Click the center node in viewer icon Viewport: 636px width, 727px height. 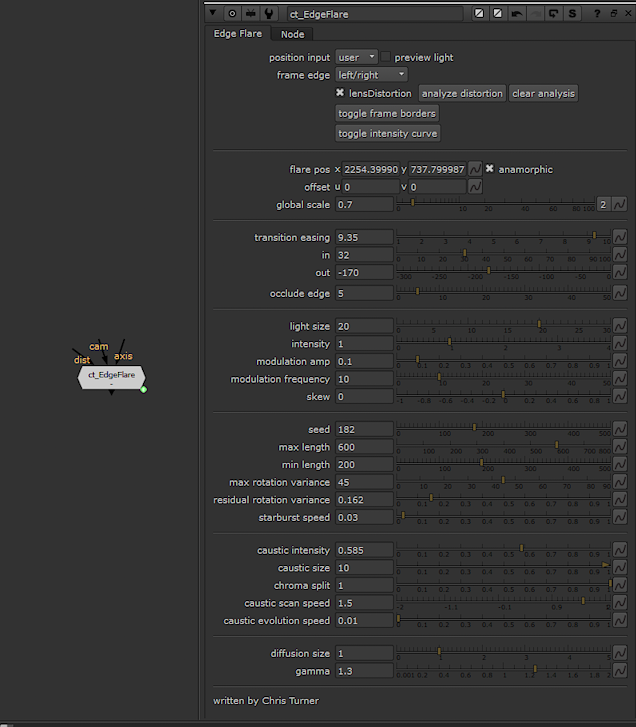[232, 14]
